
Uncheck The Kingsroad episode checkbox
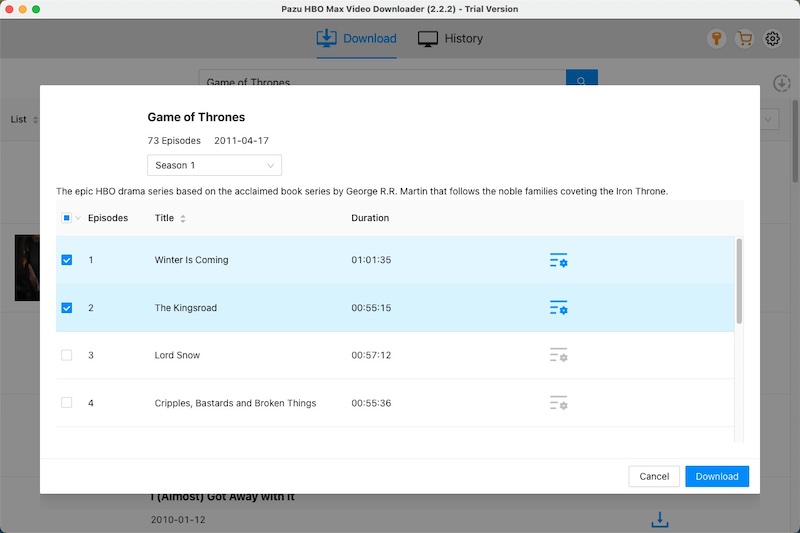point(66,308)
